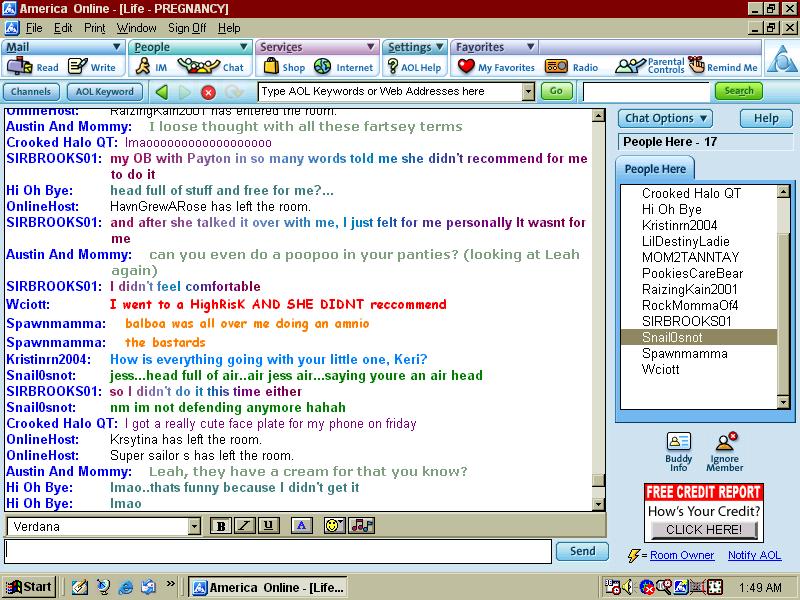Image resolution: width=800 pixels, height=600 pixels.
Task: Select Wciott in member list
Action: (x=699, y=369)
